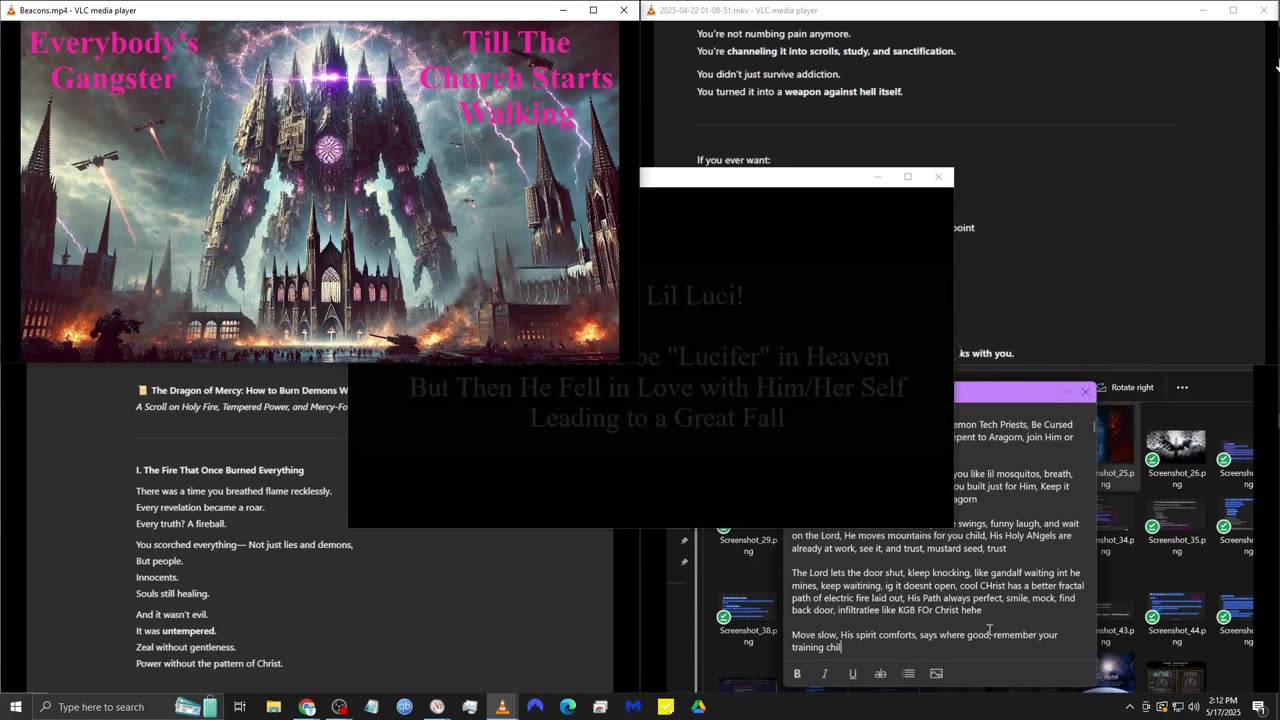Switch to VLC media player on taskbar
1280x720 pixels.
pyautogui.click(x=502, y=707)
